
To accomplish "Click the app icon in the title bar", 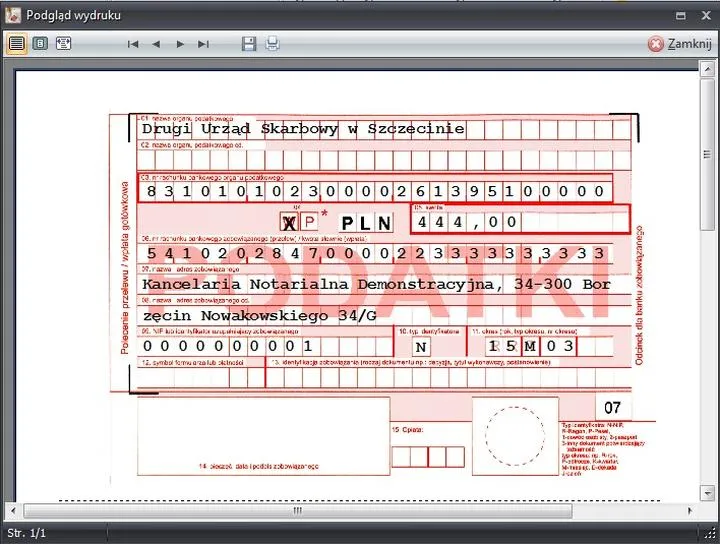I will pyautogui.click(x=13, y=15).
